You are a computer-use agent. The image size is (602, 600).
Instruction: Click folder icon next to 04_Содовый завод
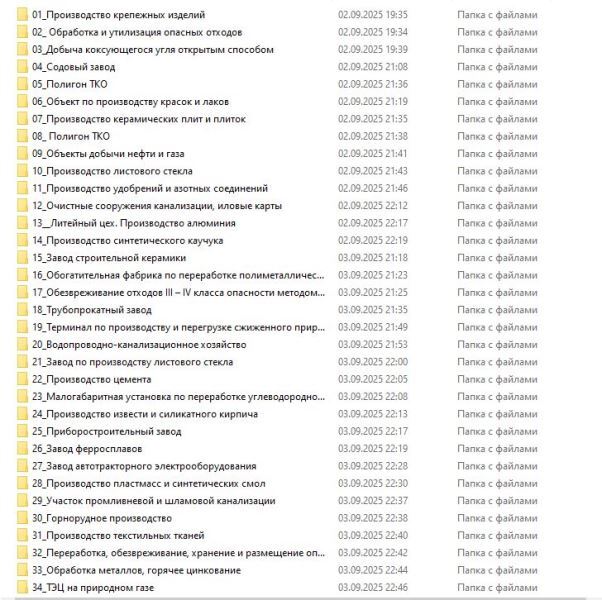click(x=22, y=67)
